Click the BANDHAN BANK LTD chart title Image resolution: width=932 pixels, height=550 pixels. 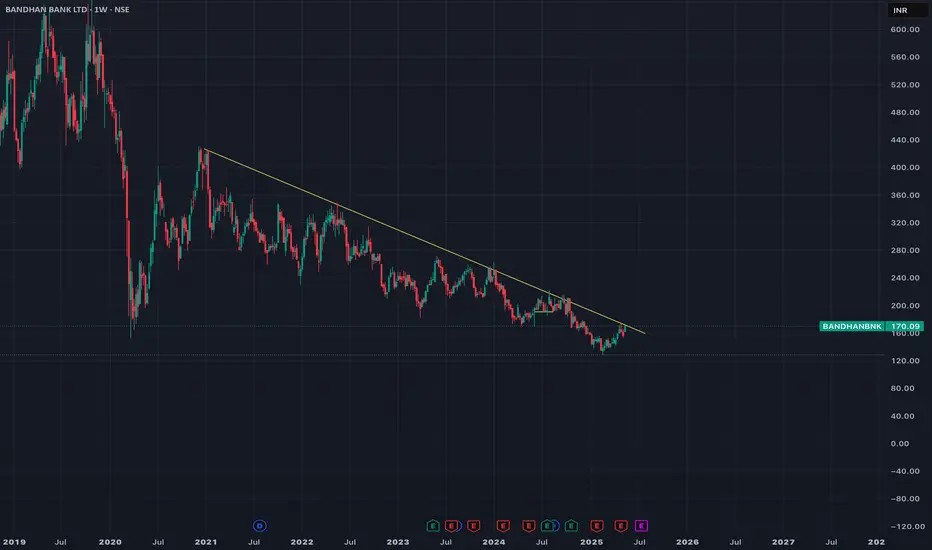click(x=67, y=10)
